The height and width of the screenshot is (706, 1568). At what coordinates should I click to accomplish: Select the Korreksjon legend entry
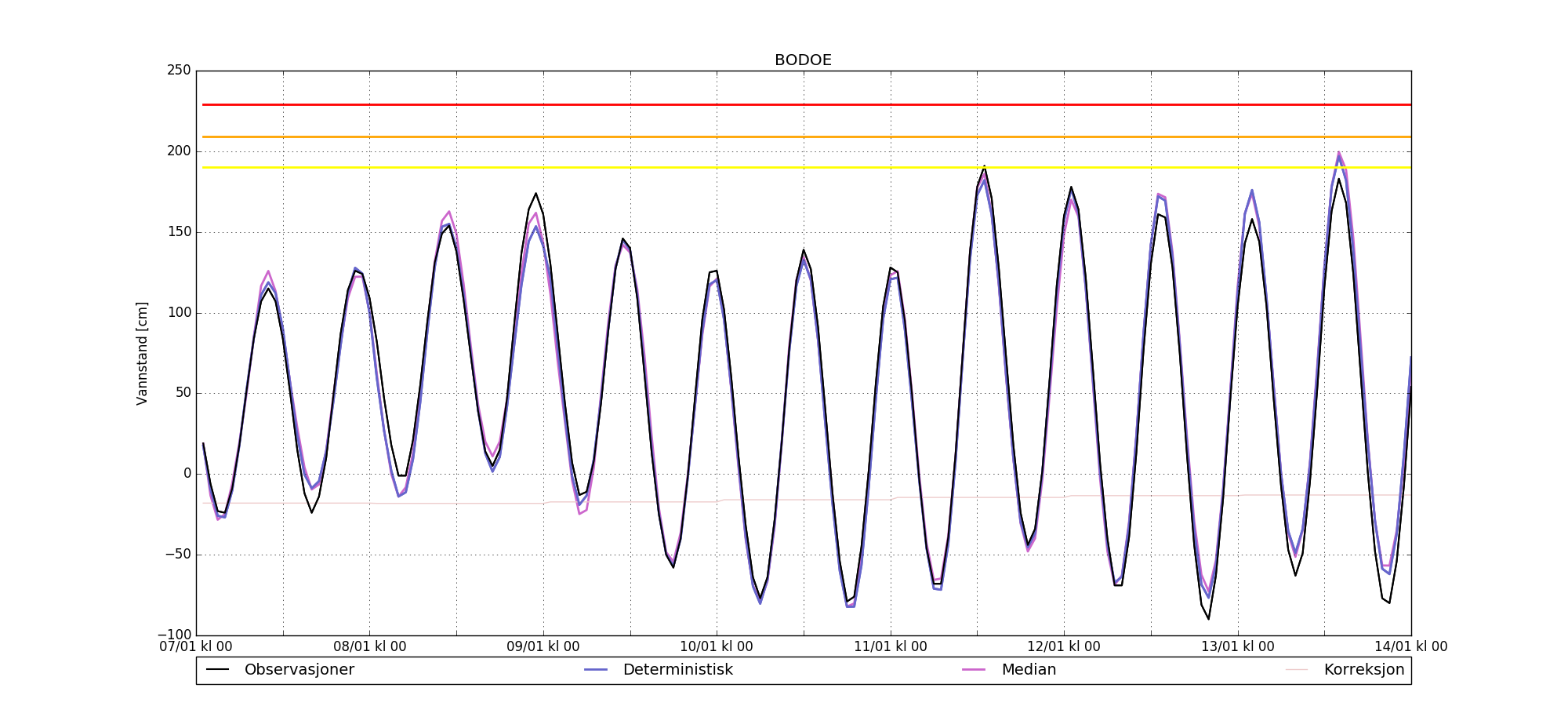click(1345, 670)
